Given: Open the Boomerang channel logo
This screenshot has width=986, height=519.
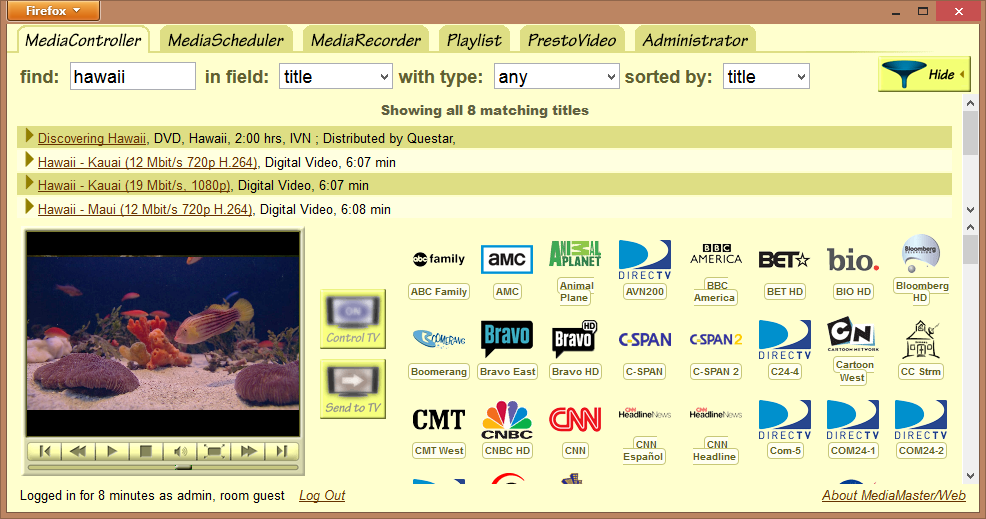Looking at the screenshot, I should [x=439, y=339].
